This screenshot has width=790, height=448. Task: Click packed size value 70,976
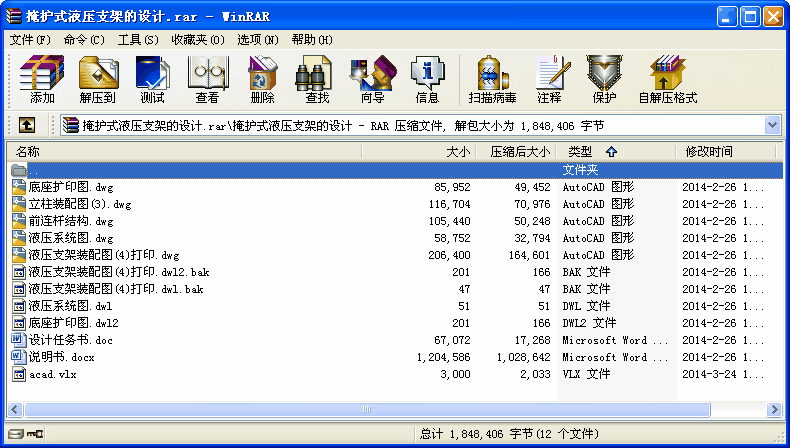[533, 204]
